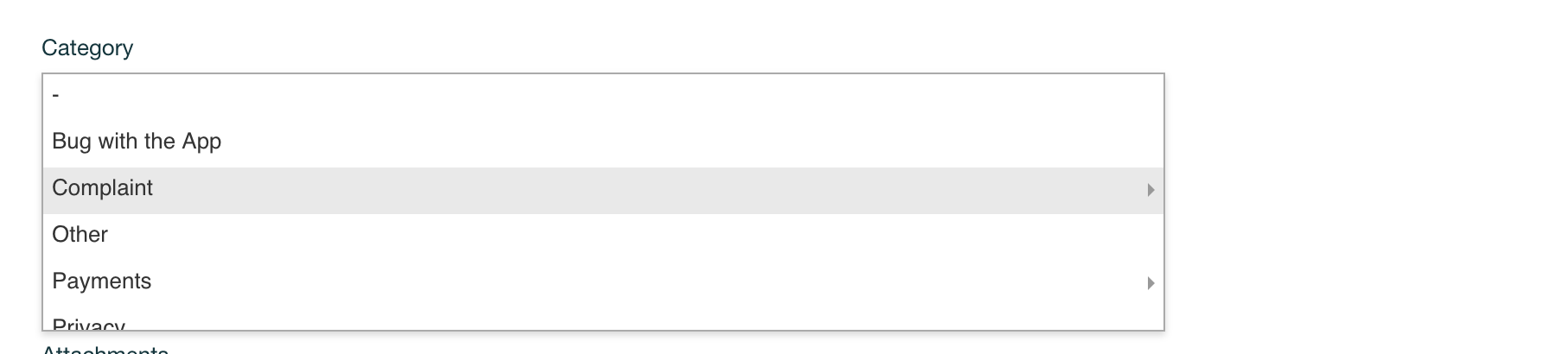Pick the Payments category option

click(101, 281)
